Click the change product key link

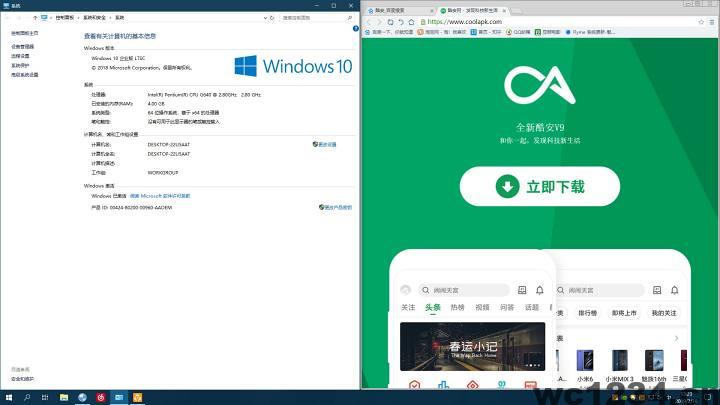pos(336,207)
